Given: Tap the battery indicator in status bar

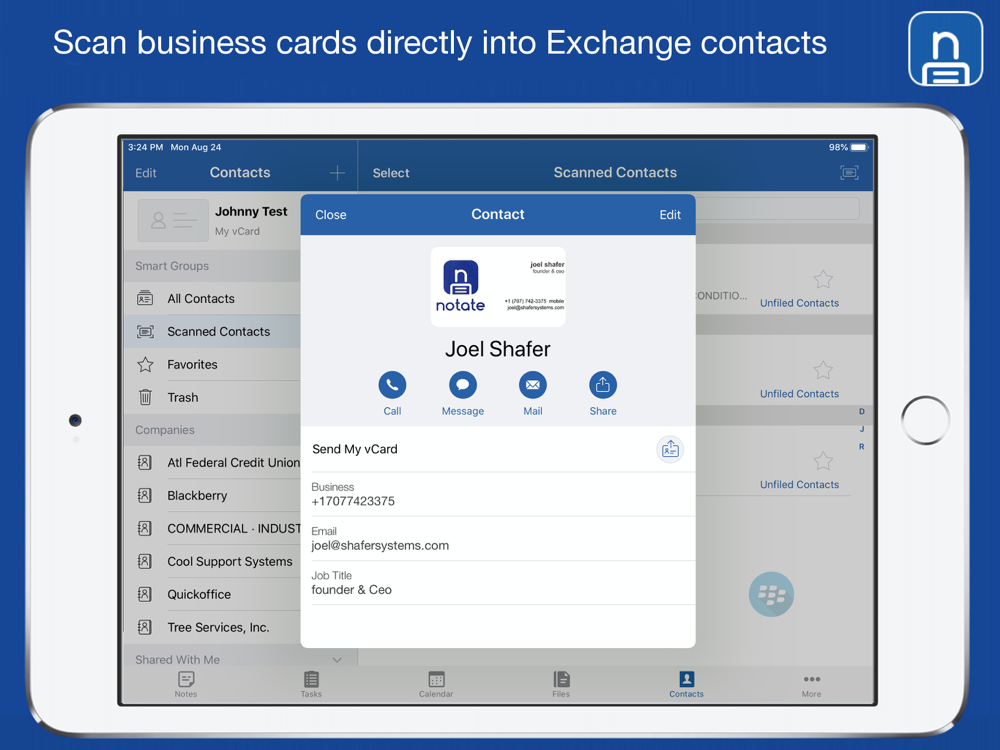Looking at the screenshot, I should click(858, 147).
